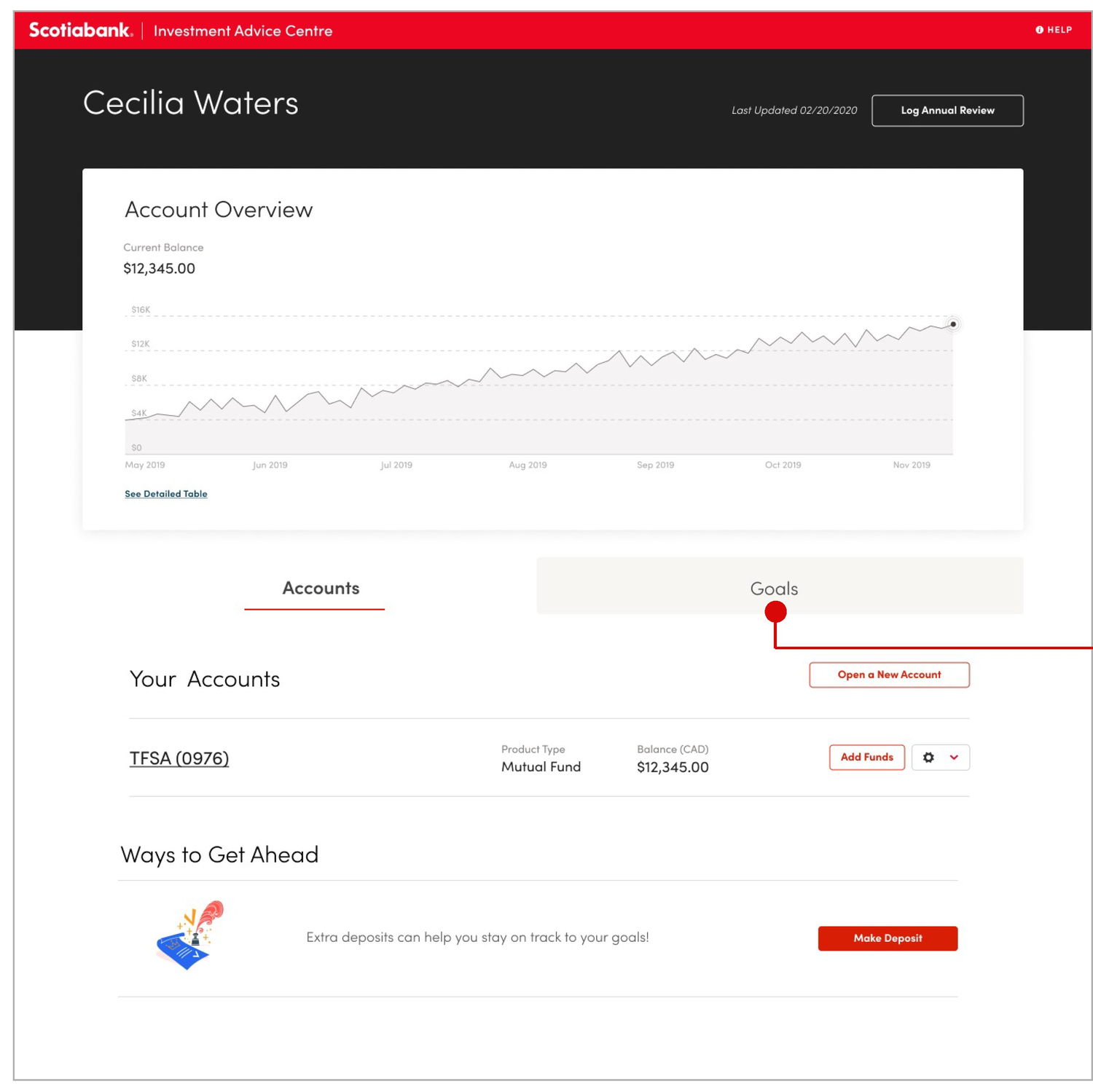1093x1092 pixels.
Task: Click the HELP icon in the header
Action: pos(1039,30)
